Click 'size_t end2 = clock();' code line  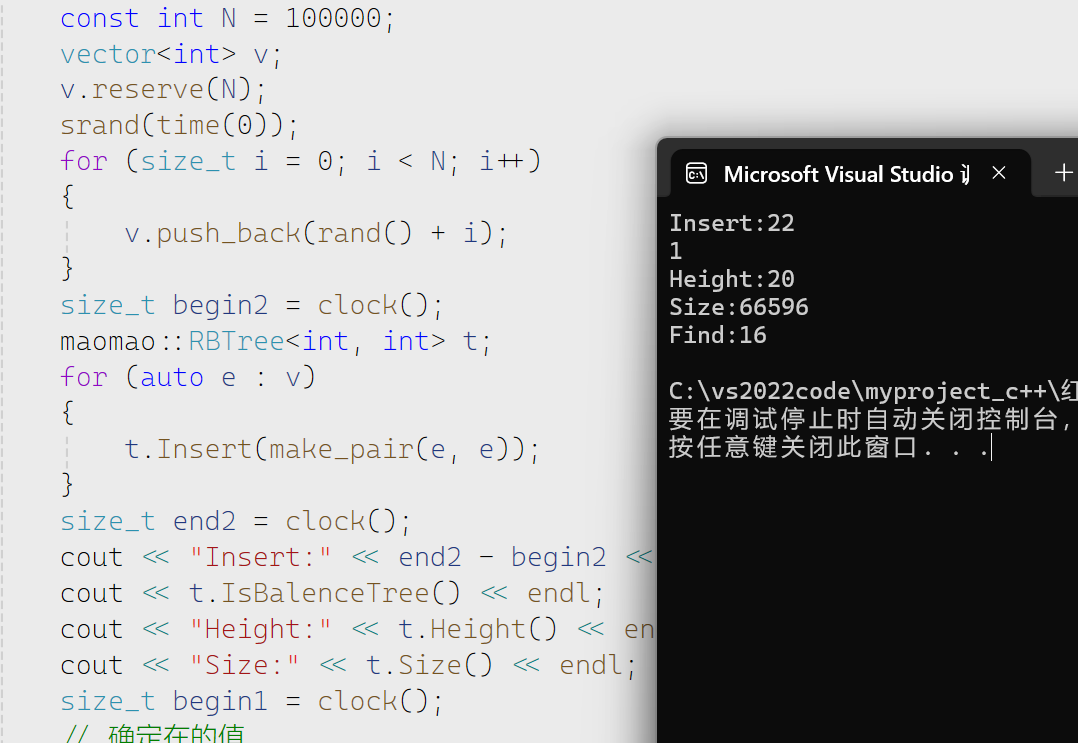pyautogui.click(x=236, y=522)
